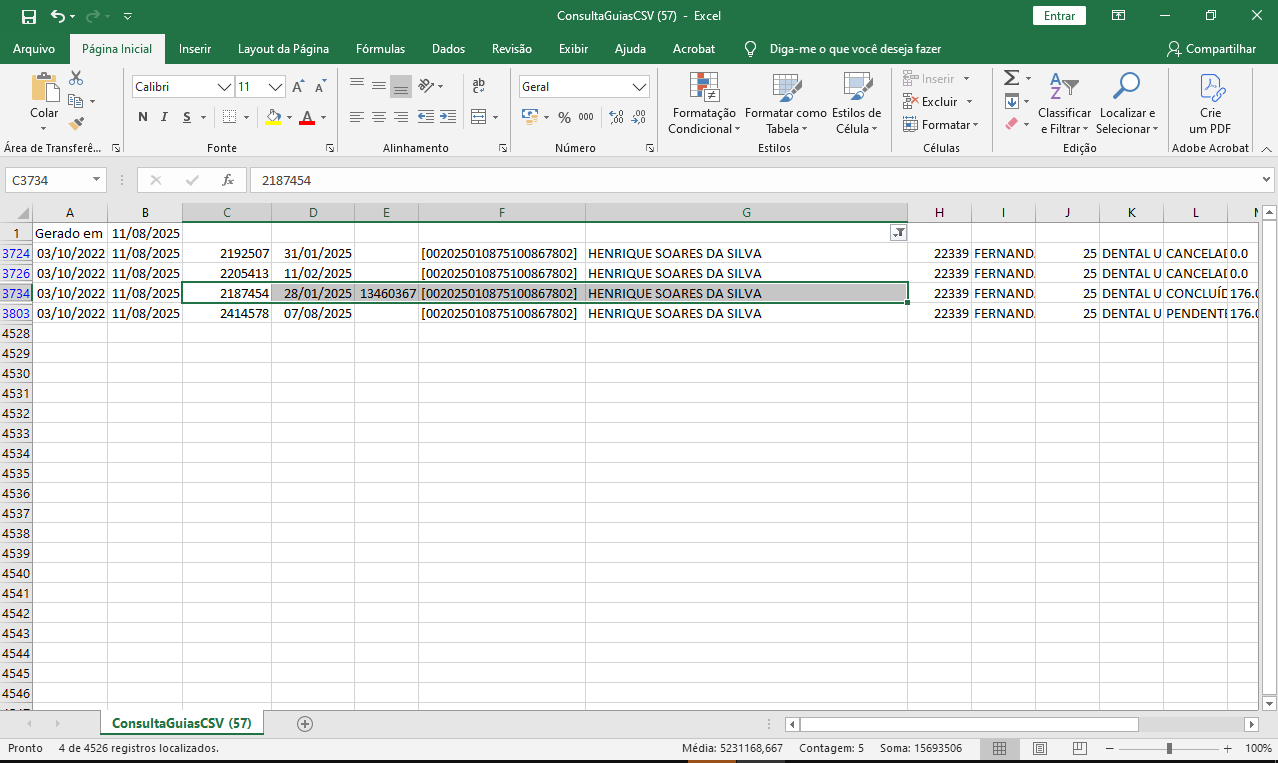
Task: Open the filter dropdown in column G
Action: click(898, 232)
